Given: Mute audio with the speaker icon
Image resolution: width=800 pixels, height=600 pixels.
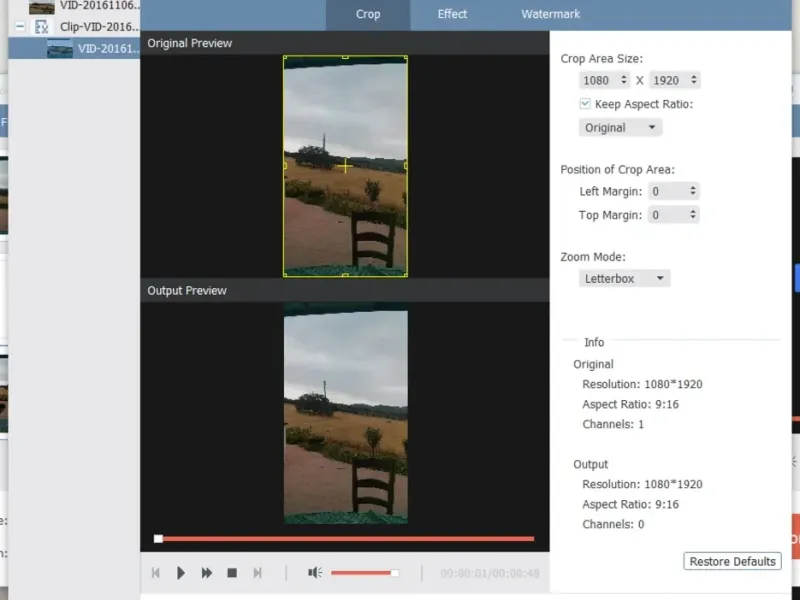Looking at the screenshot, I should click(315, 572).
